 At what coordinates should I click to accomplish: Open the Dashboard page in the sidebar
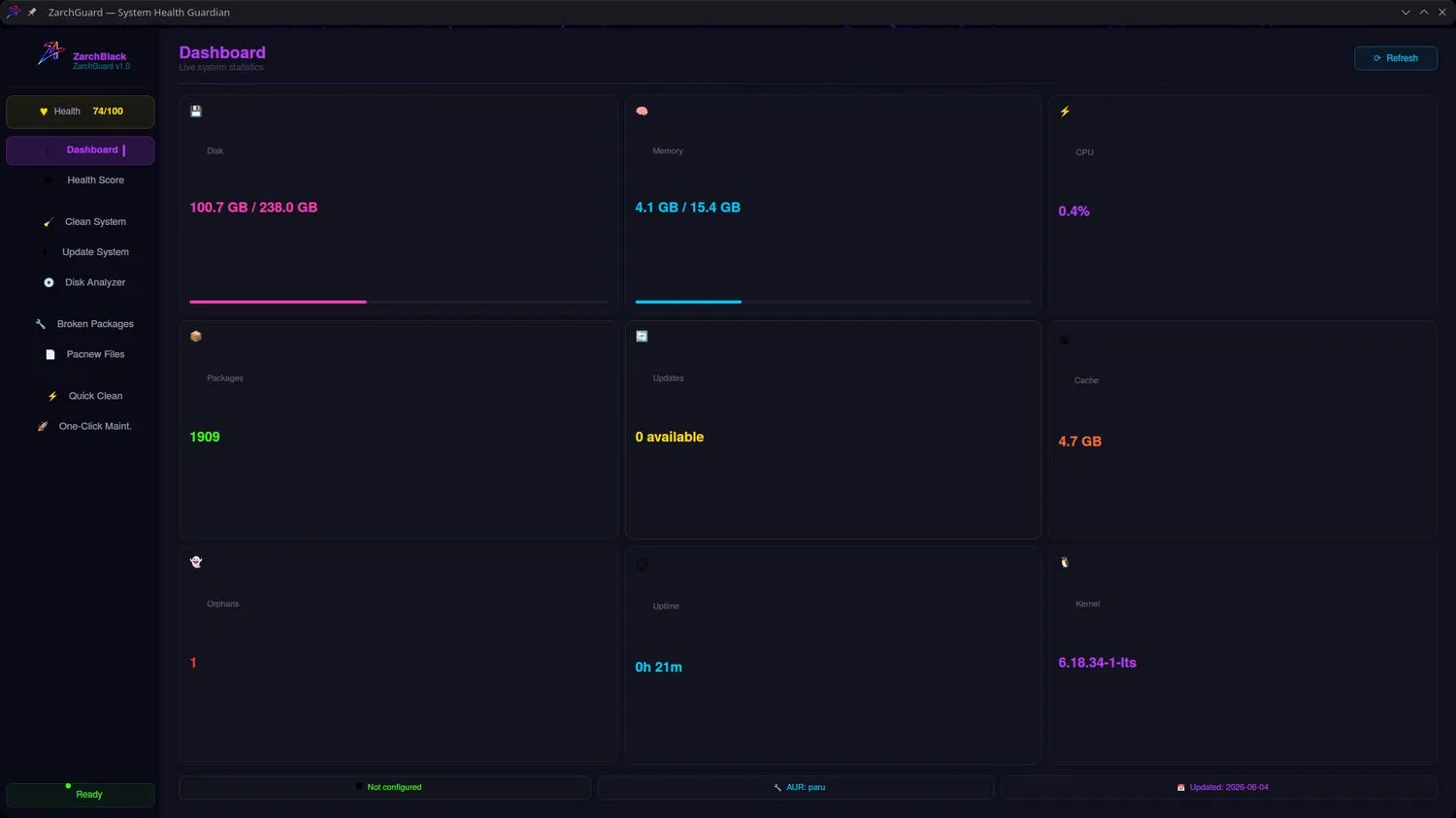81,150
